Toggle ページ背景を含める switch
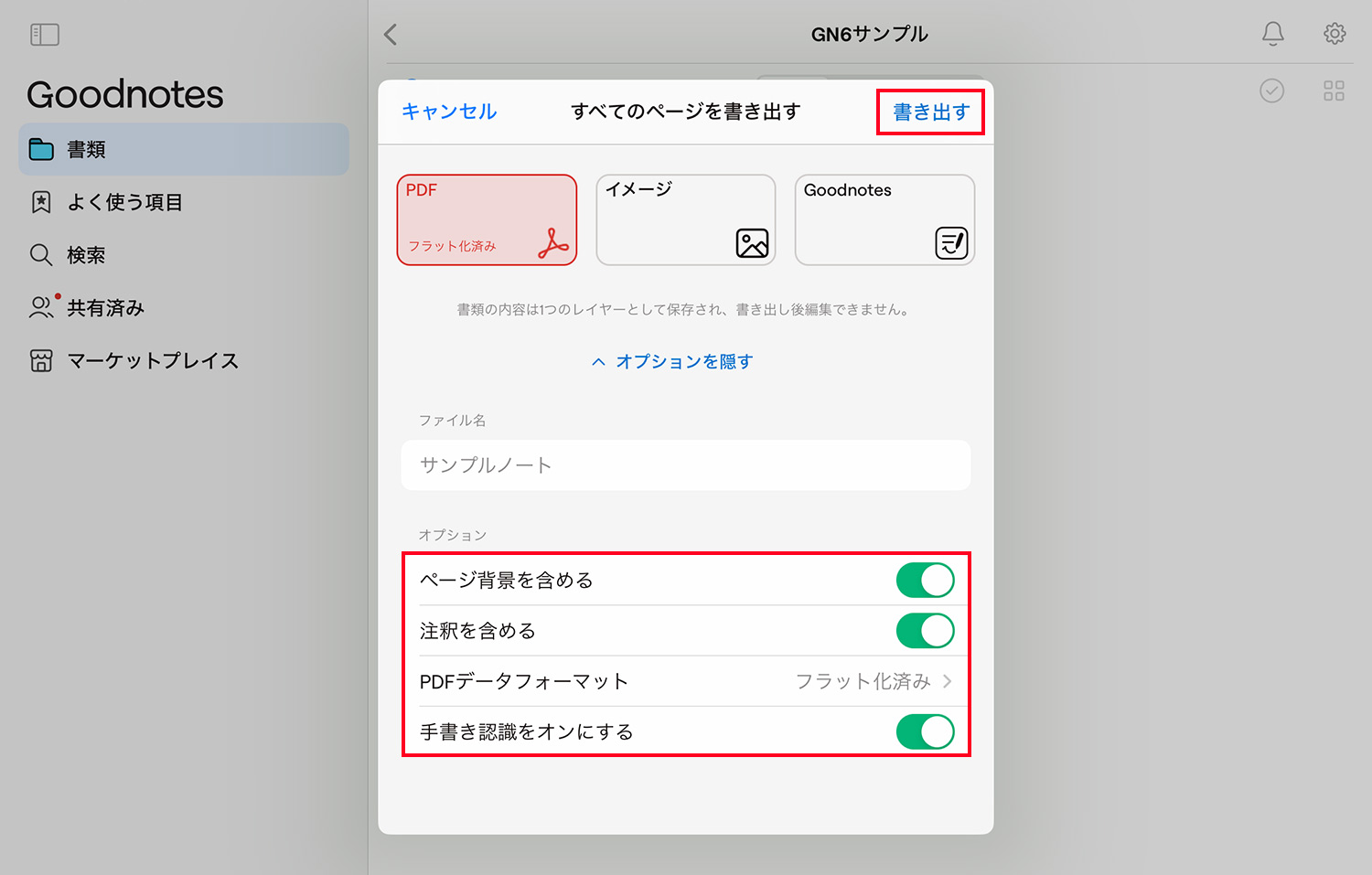Screen dimensions: 1372x875 [925, 581]
